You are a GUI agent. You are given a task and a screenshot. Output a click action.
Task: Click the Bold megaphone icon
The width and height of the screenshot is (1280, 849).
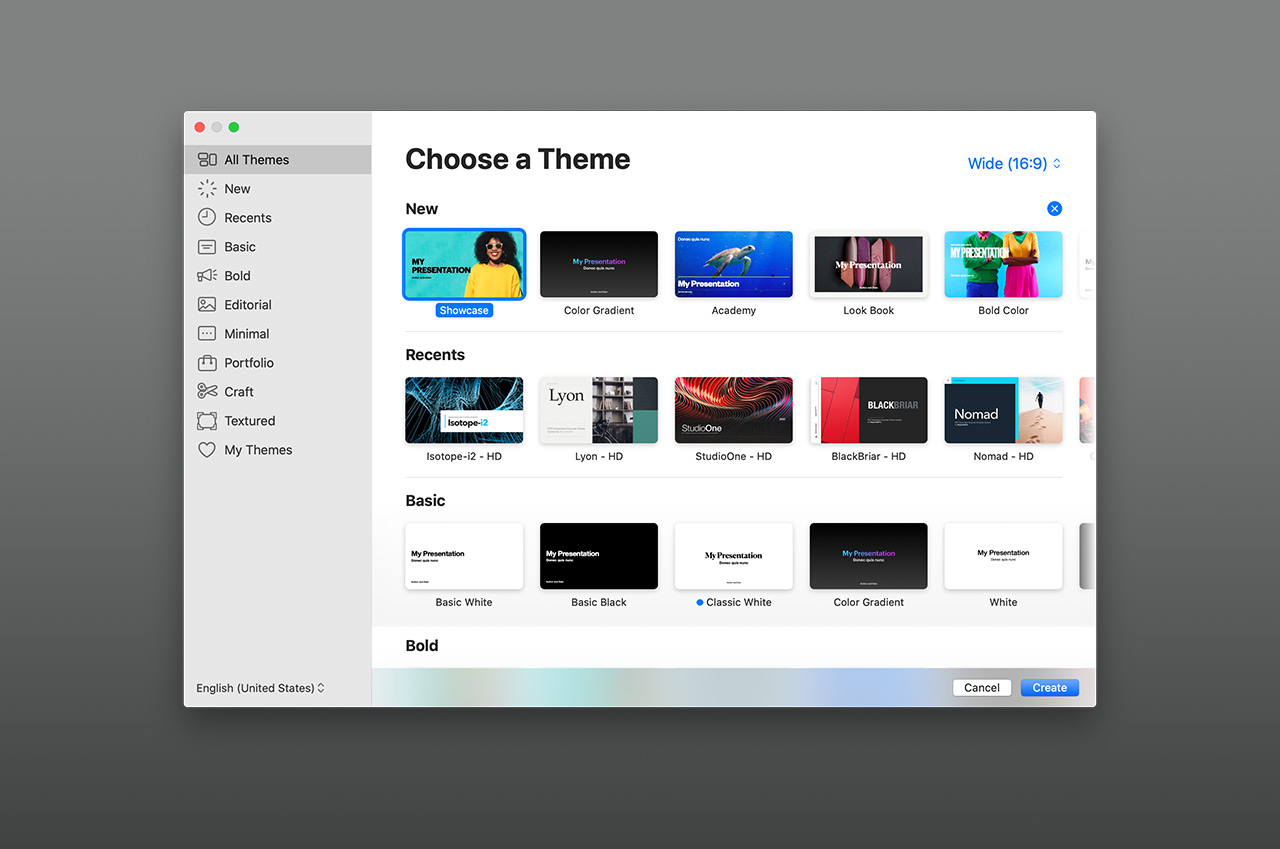(207, 276)
